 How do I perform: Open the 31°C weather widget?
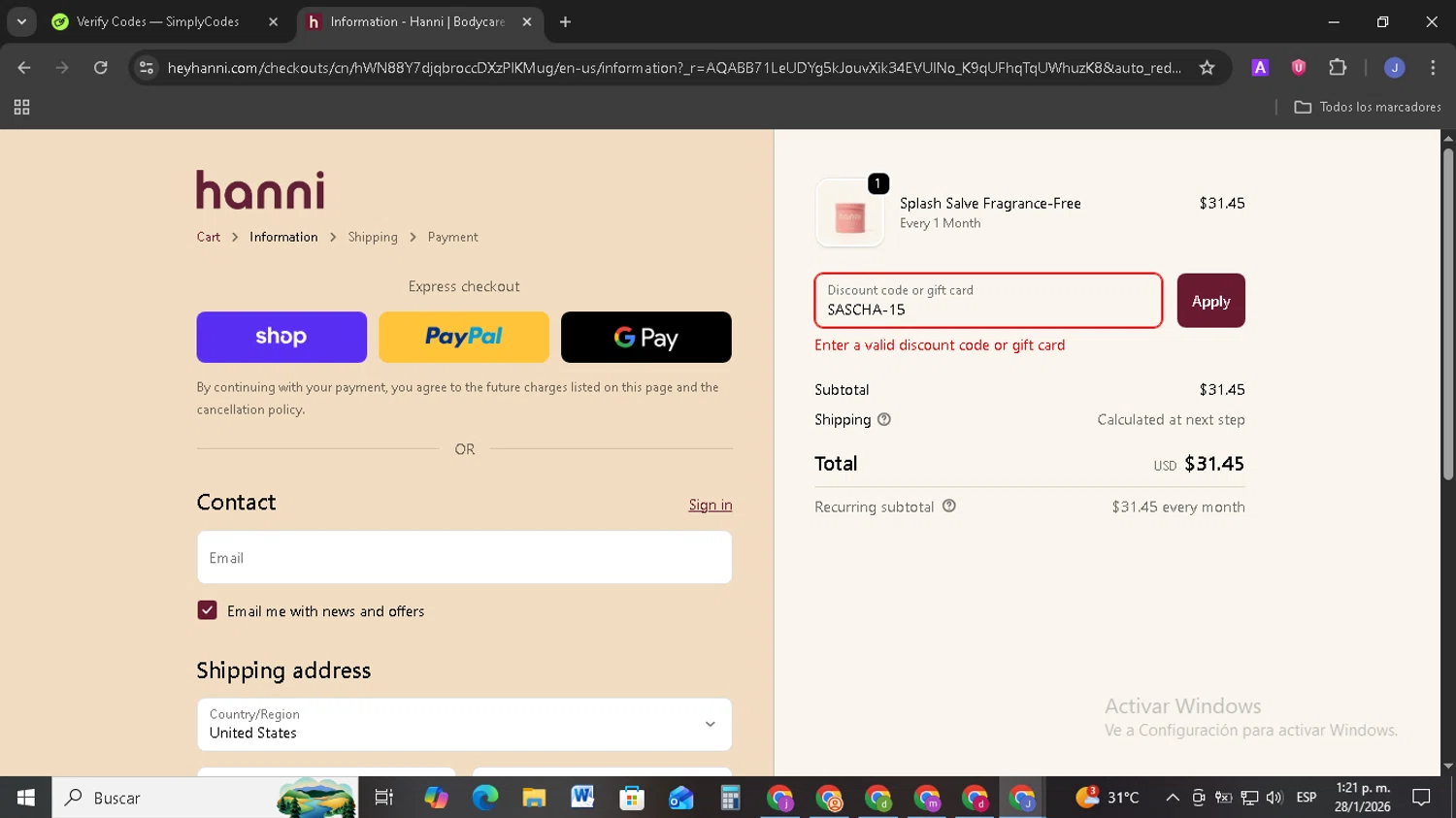tap(1109, 798)
